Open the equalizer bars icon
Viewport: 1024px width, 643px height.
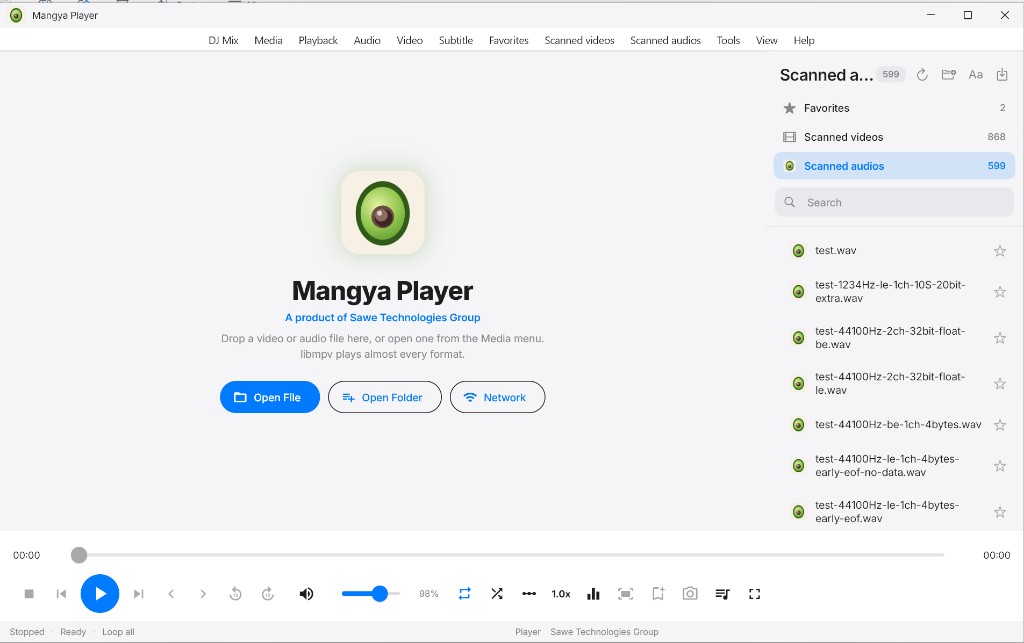(x=593, y=593)
